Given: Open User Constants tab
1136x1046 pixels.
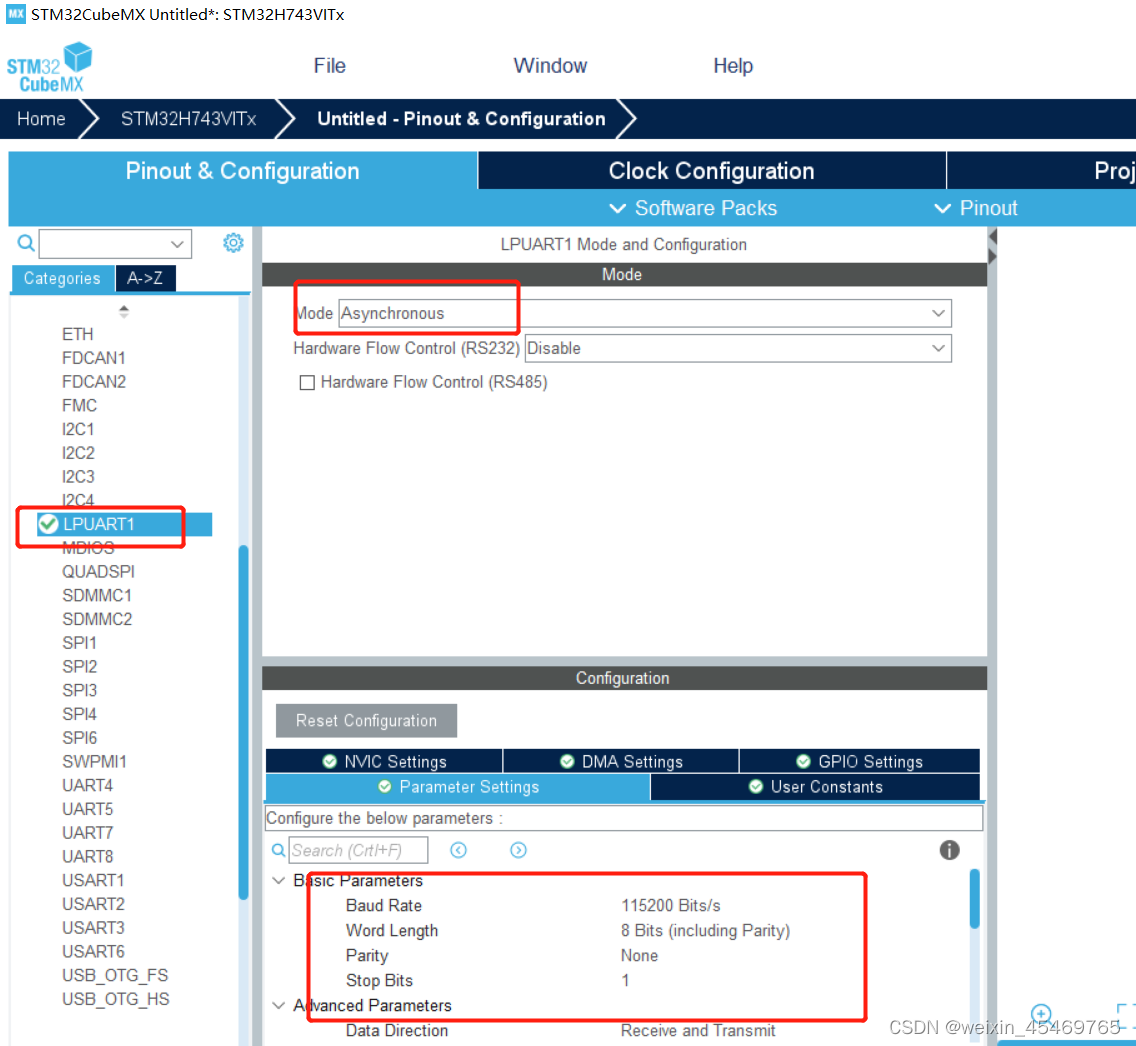Looking at the screenshot, I should (815, 787).
